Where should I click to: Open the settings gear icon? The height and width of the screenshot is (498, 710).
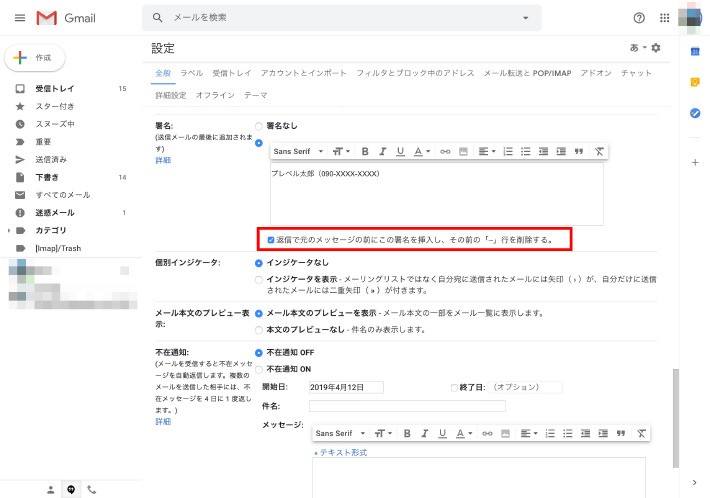coord(656,48)
